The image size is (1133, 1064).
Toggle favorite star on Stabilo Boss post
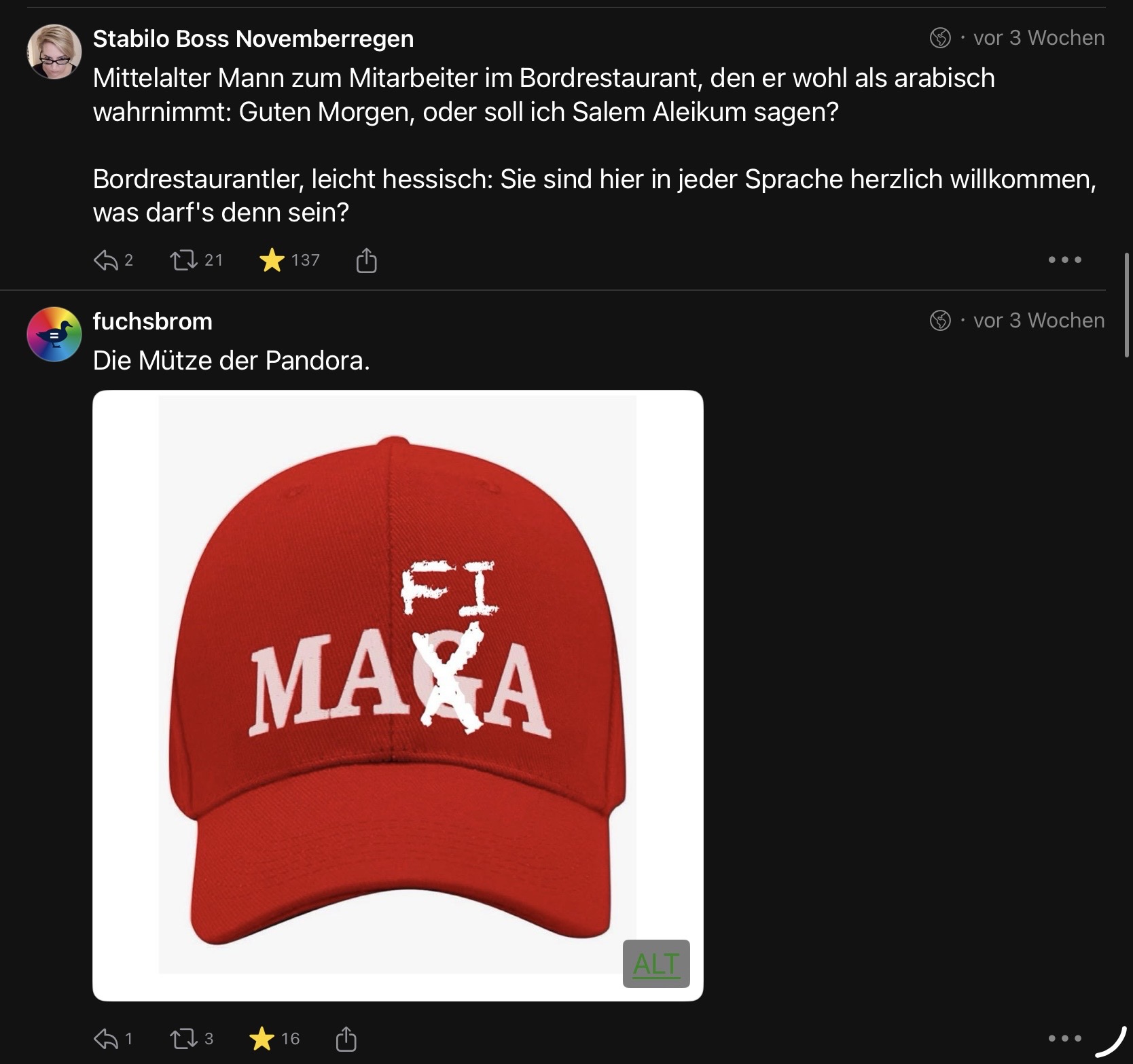(272, 260)
